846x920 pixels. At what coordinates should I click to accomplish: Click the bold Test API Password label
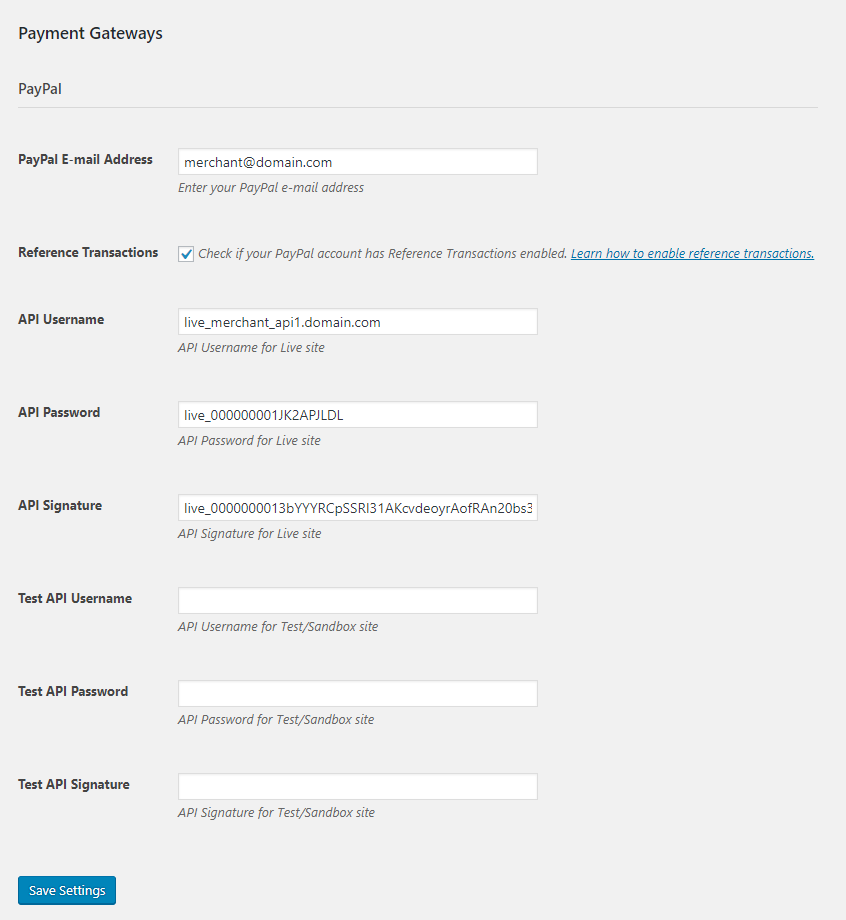coord(73,691)
